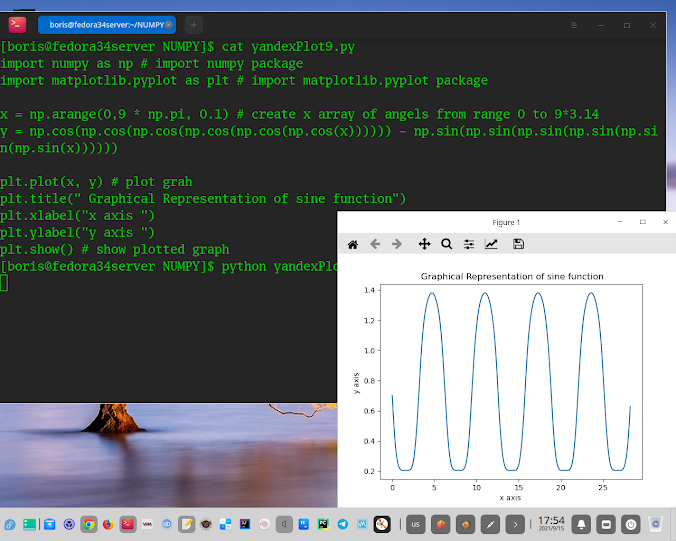Open the power button in tray
Image resolution: width=676 pixels, height=541 pixels.
[631, 525]
